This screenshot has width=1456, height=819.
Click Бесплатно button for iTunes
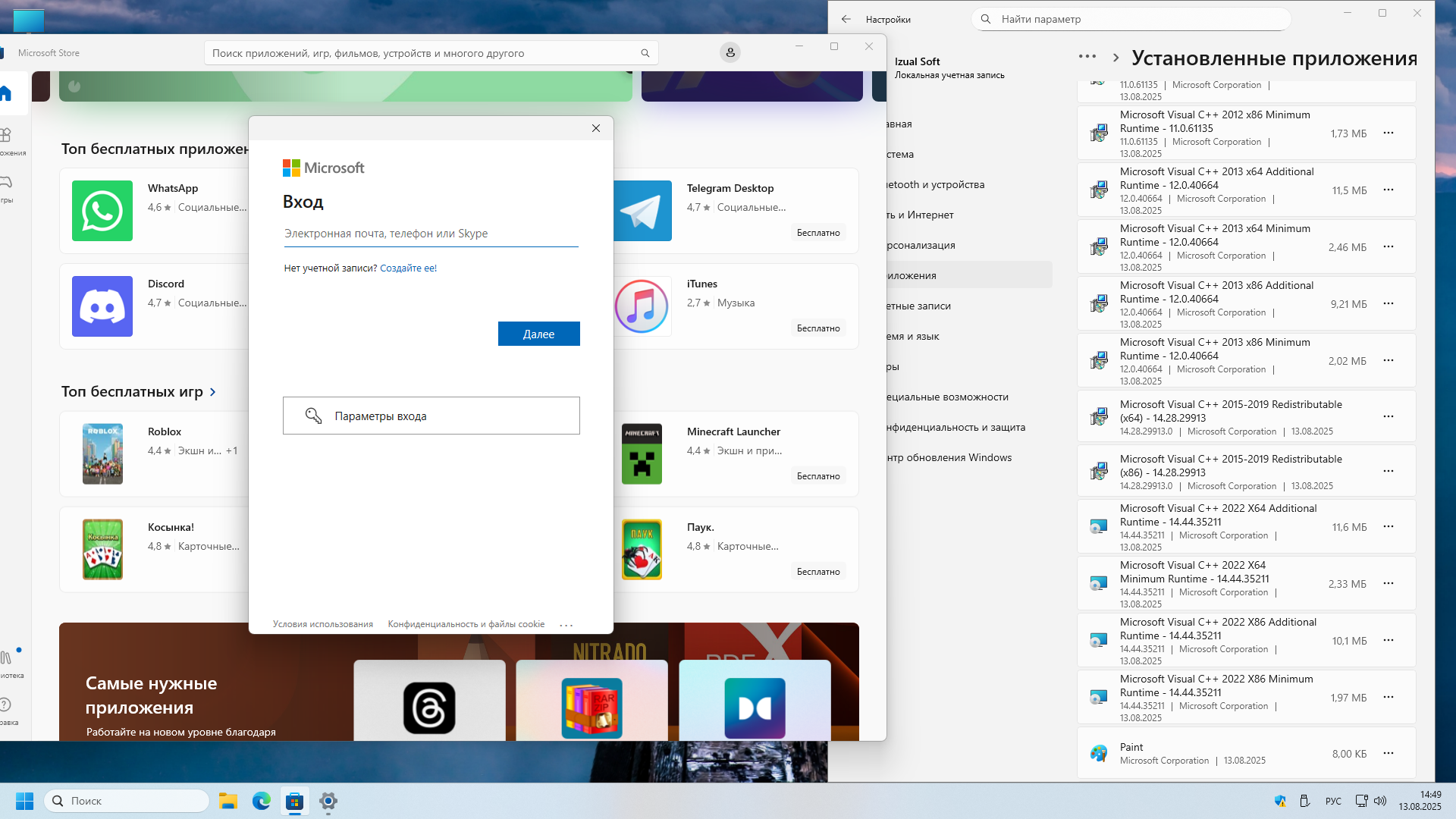pyautogui.click(x=818, y=328)
